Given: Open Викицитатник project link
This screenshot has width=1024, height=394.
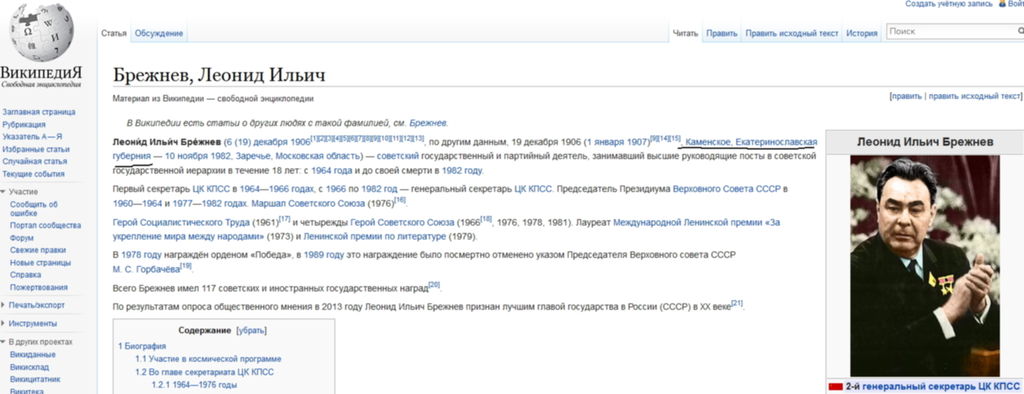Looking at the screenshot, I should [x=35, y=379].
